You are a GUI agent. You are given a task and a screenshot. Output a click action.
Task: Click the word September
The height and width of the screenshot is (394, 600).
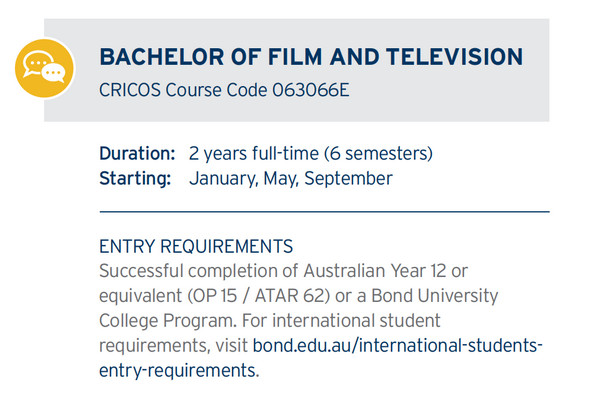pos(349,179)
